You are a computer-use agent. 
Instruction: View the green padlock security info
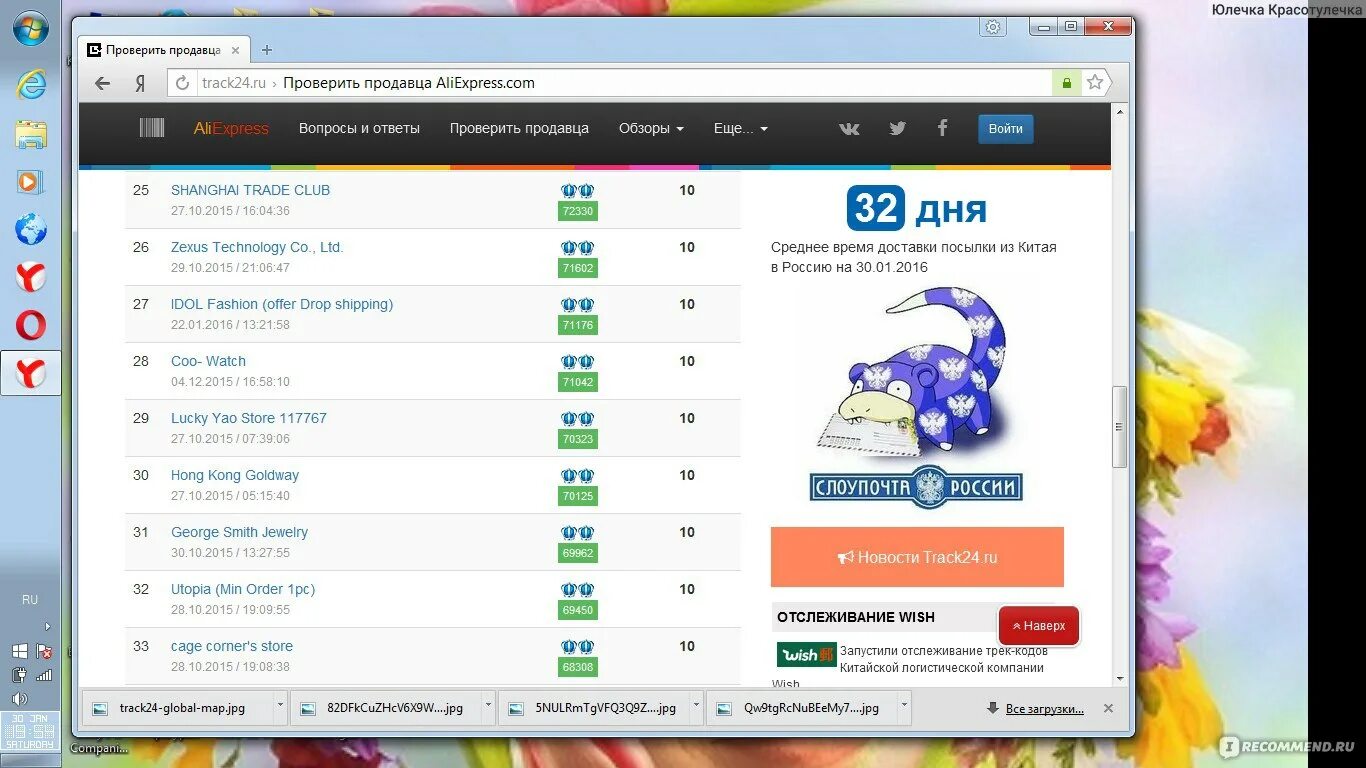(x=1067, y=83)
